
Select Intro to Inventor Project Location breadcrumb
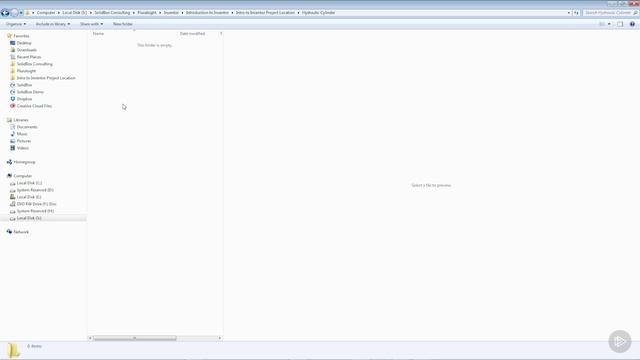click(x=265, y=13)
